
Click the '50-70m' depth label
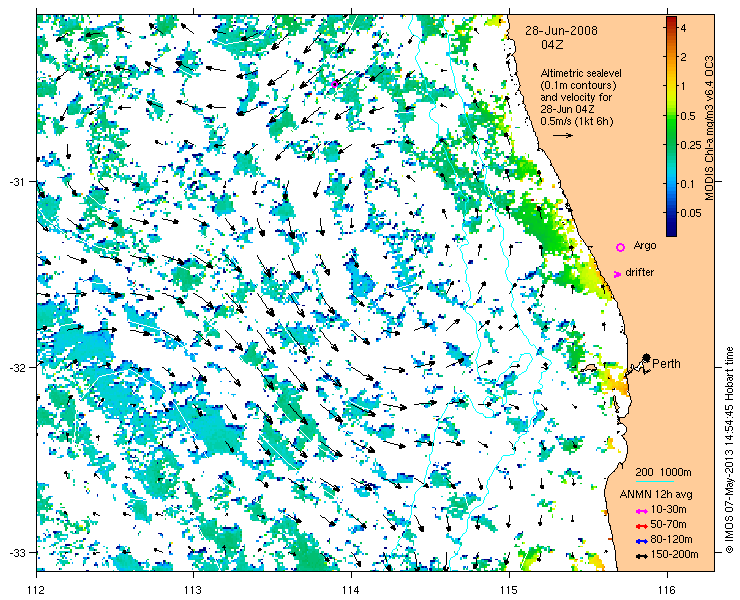coord(668,524)
